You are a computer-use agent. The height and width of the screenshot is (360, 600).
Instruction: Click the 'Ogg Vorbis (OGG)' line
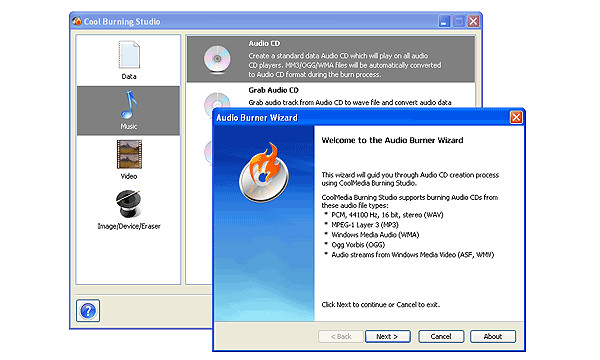358,244
